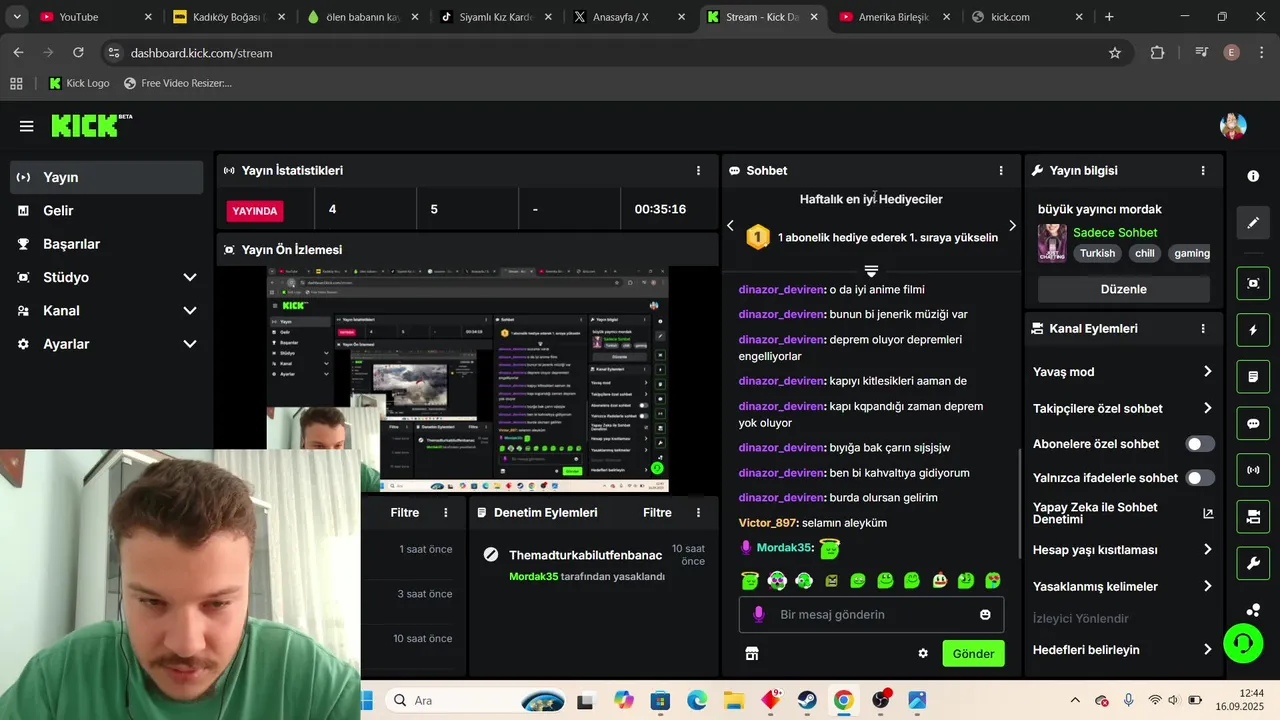Screen dimensions: 1280x720
Task: Open the chat bubble icon in the right sidebar
Action: (1253, 423)
